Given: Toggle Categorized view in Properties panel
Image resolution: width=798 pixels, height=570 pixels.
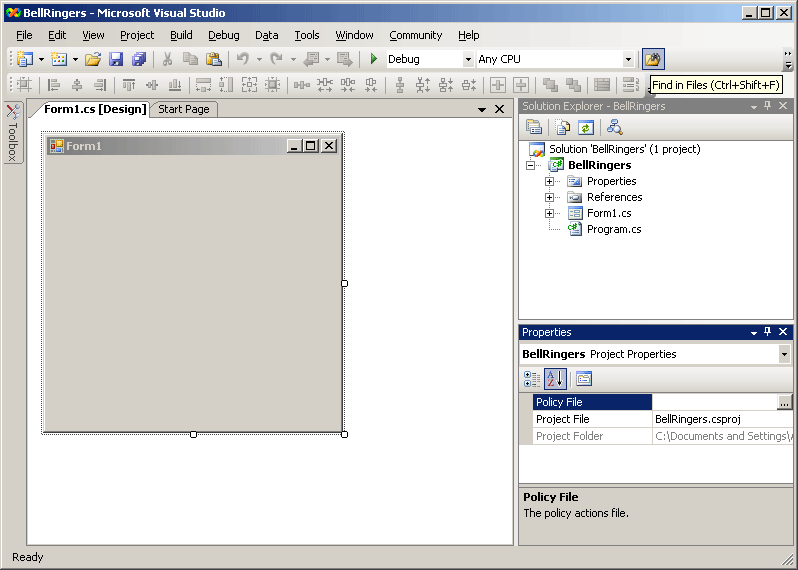Looking at the screenshot, I should (532, 379).
